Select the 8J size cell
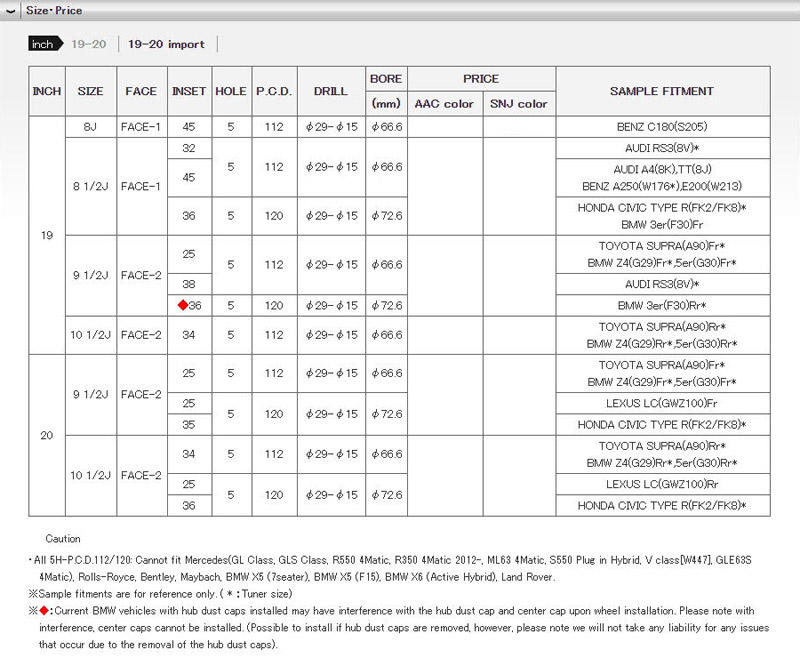The image size is (800, 666). tap(91, 127)
